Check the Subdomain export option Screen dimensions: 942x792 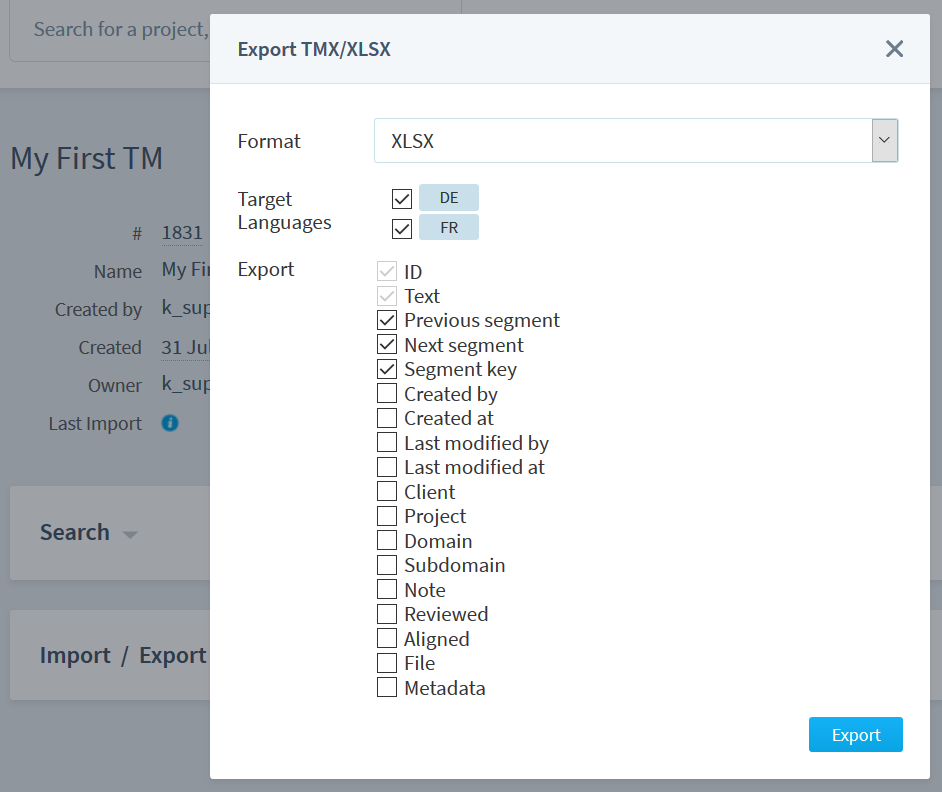[387, 565]
